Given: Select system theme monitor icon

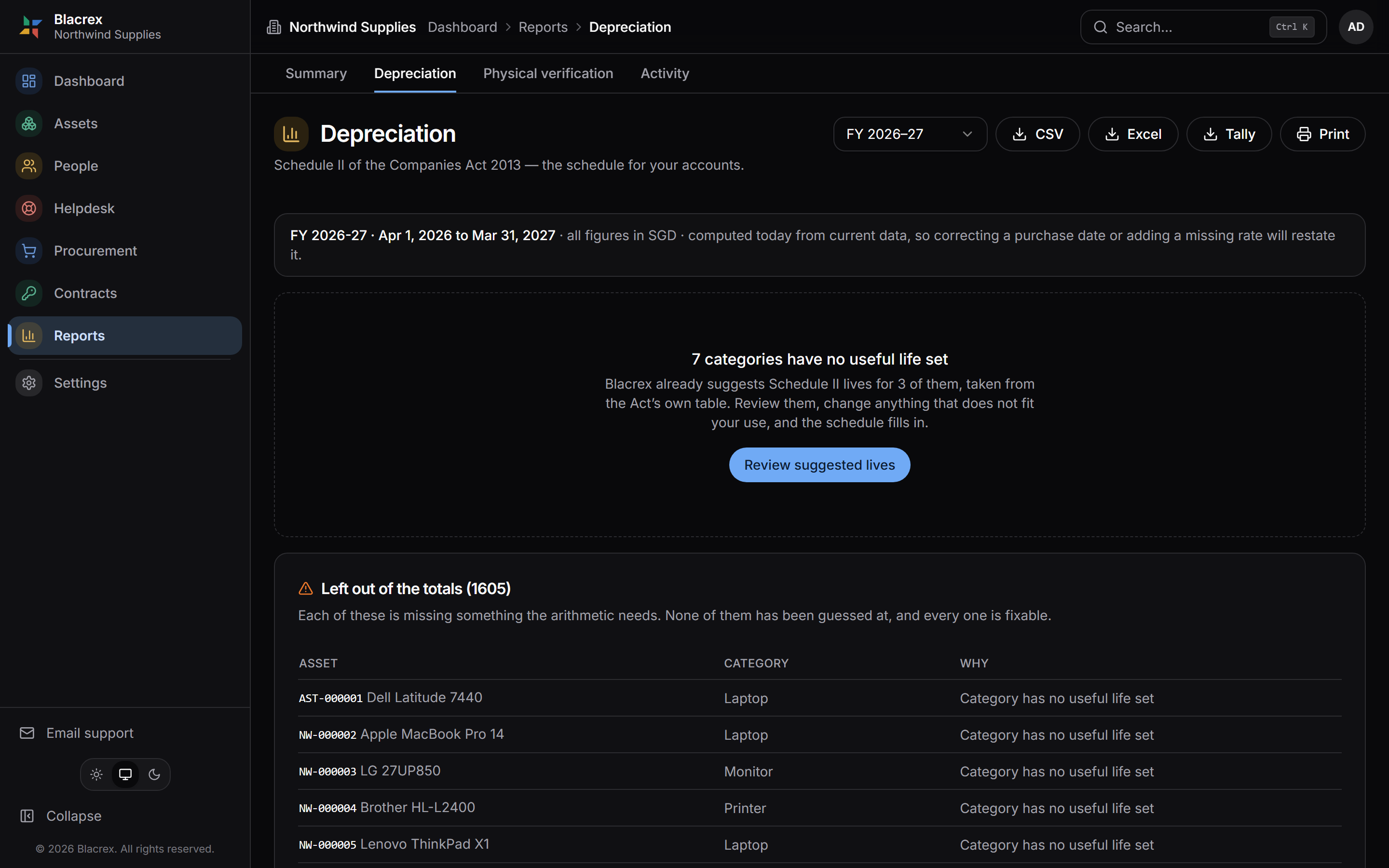Looking at the screenshot, I should [x=125, y=774].
